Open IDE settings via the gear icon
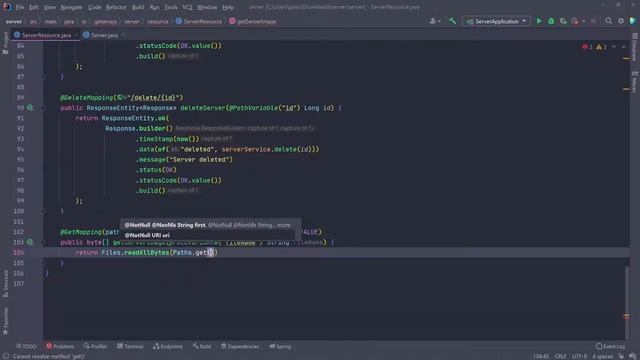Screen dimensions: 640x360 click(621, 21)
